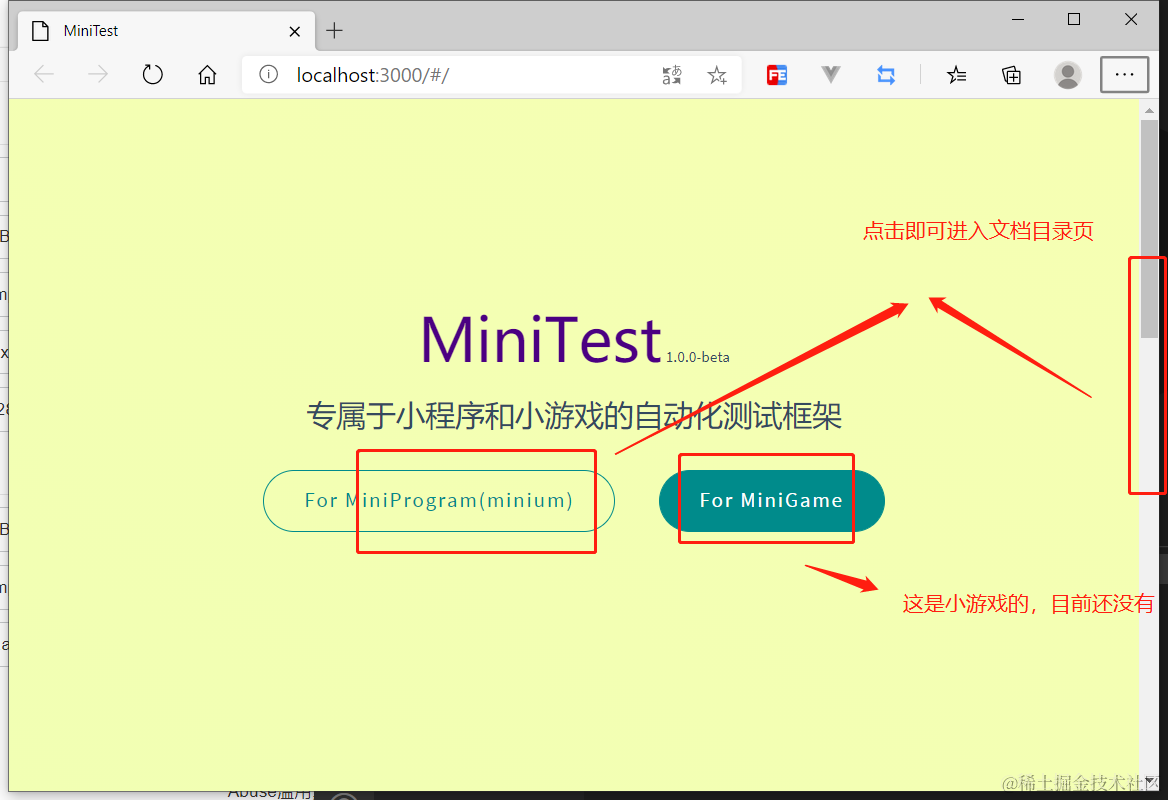Select the MiniTest browser tab
Screen dimensions: 1168x800
pos(166,31)
